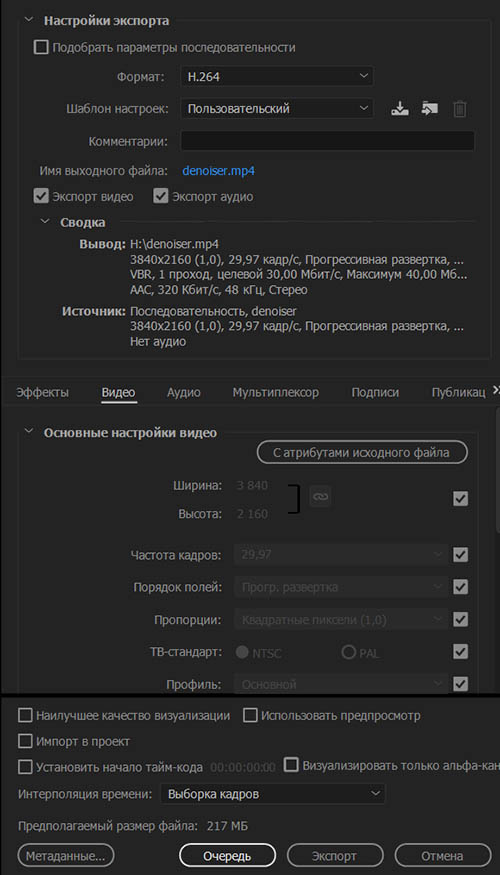Click the Экспорт button
This screenshot has width=500, height=875.
(334, 855)
